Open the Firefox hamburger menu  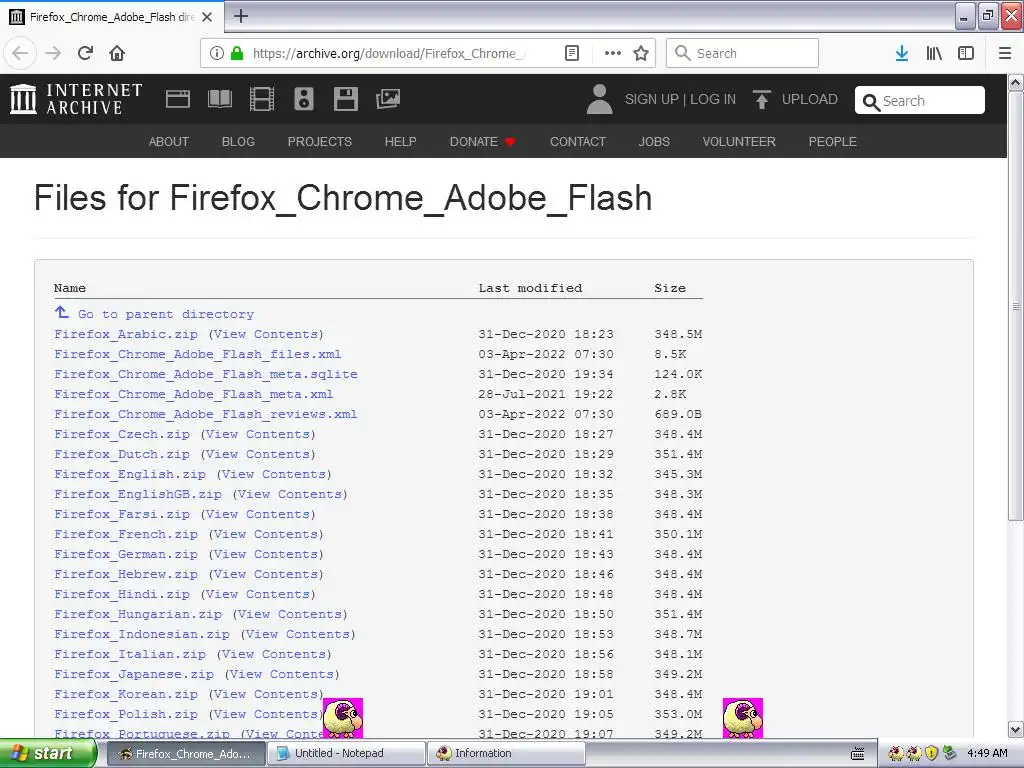[x=1005, y=53]
